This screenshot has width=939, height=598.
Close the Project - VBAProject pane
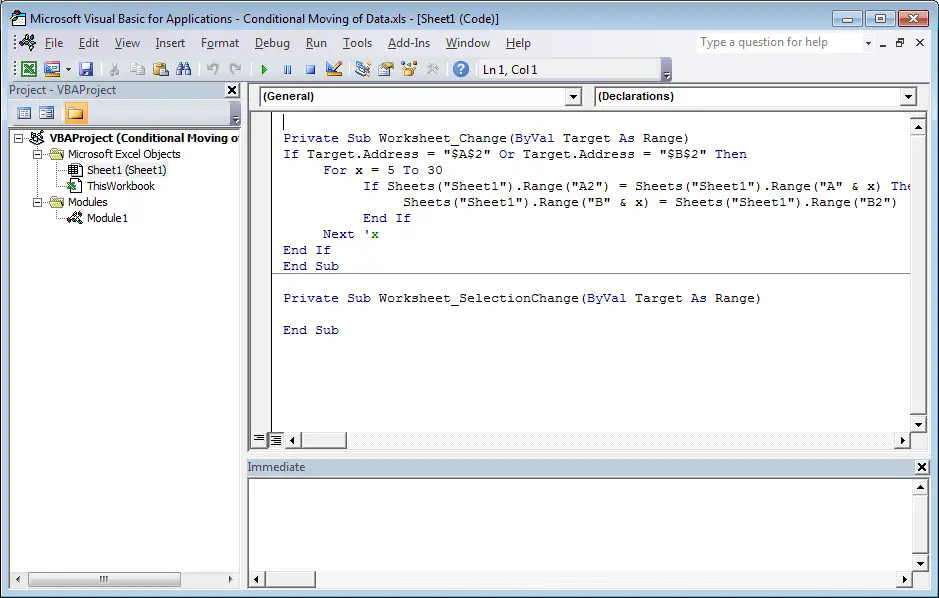(x=232, y=90)
